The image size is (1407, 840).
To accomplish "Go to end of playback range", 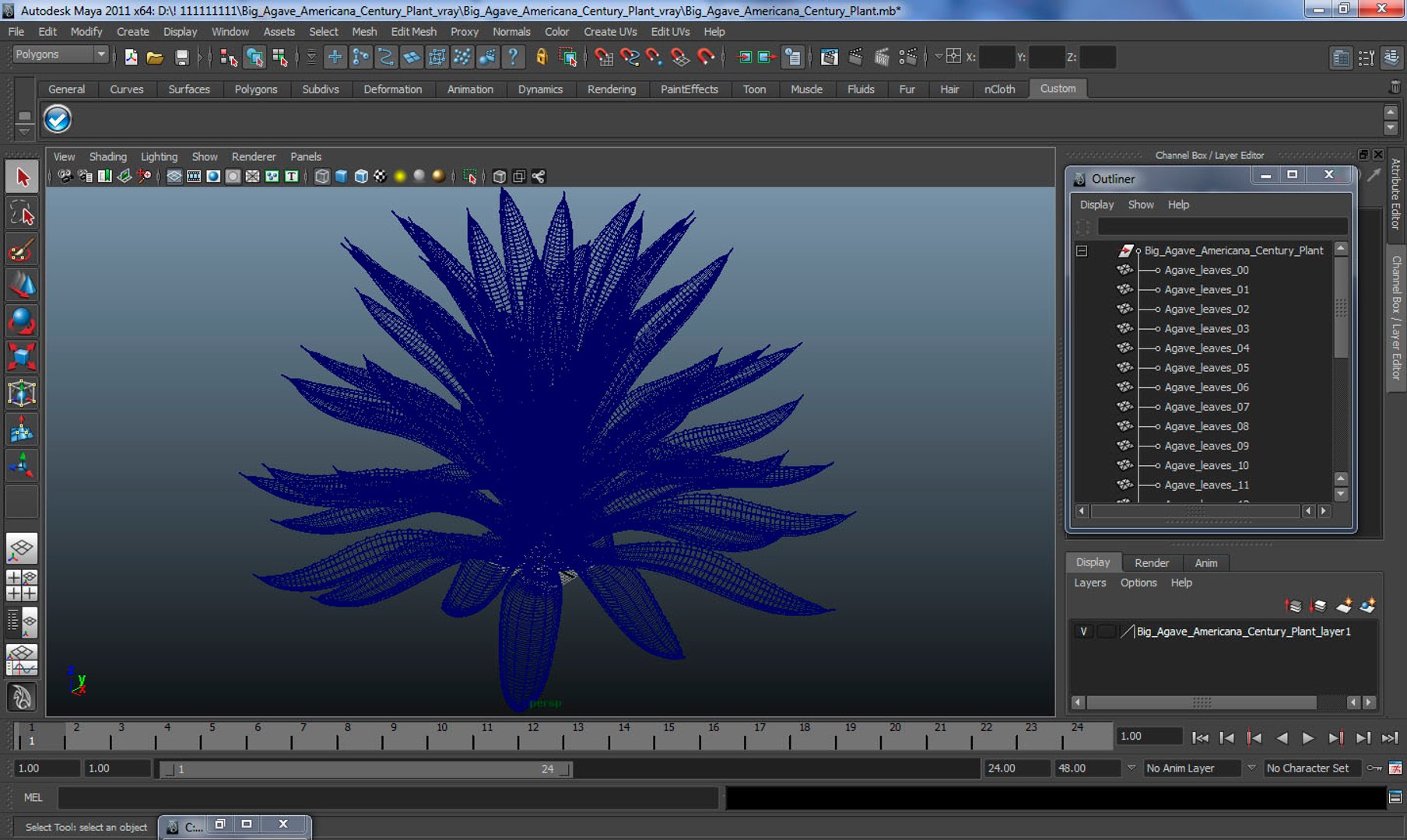I will click(x=1389, y=738).
